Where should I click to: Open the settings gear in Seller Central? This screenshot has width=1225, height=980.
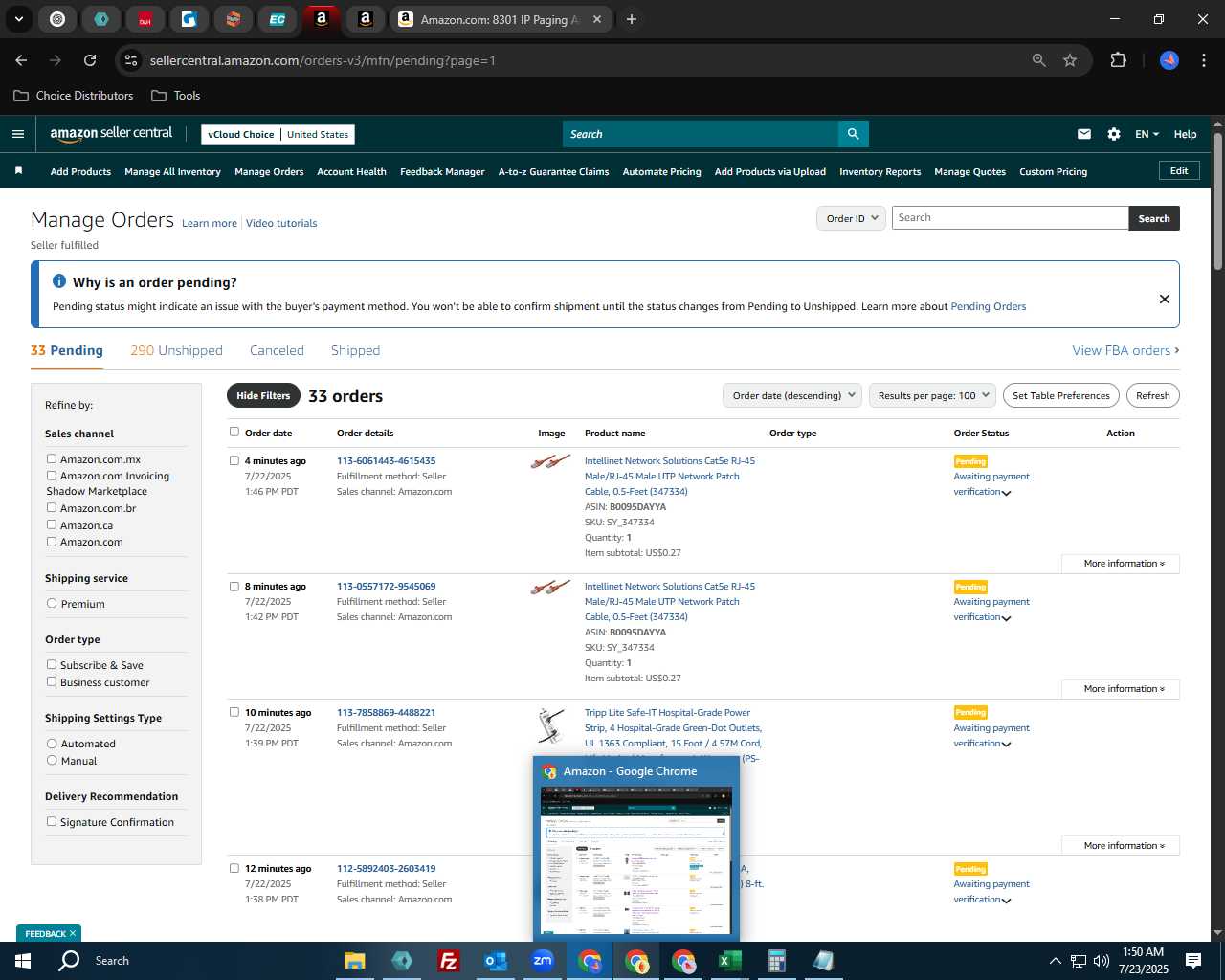tap(1114, 134)
